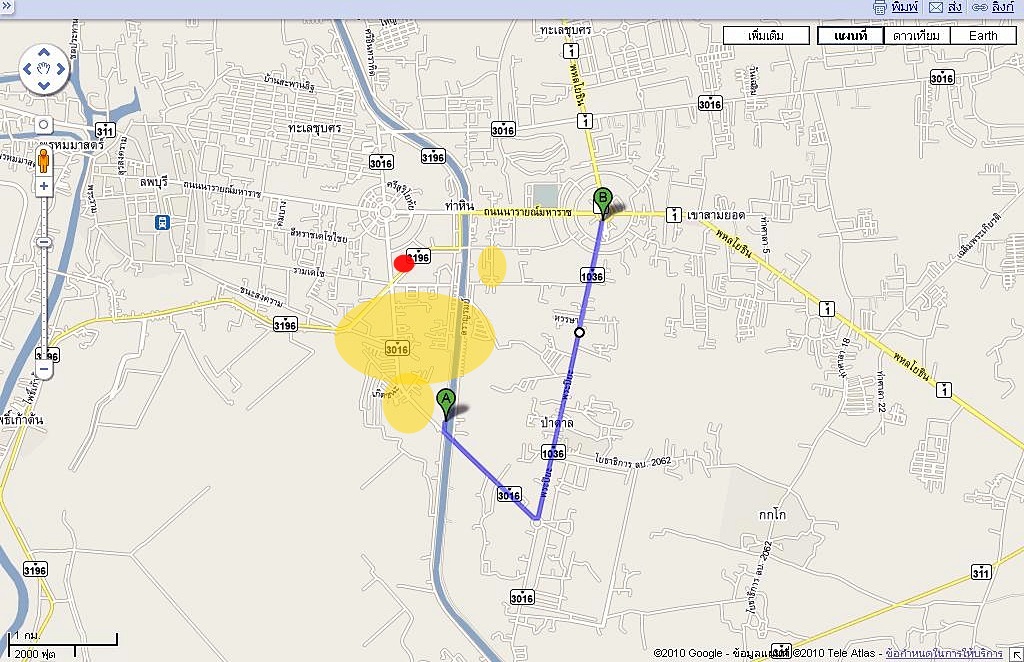
Task: Click the white waypoint circle on the route
Action: (x=579, y=332)
